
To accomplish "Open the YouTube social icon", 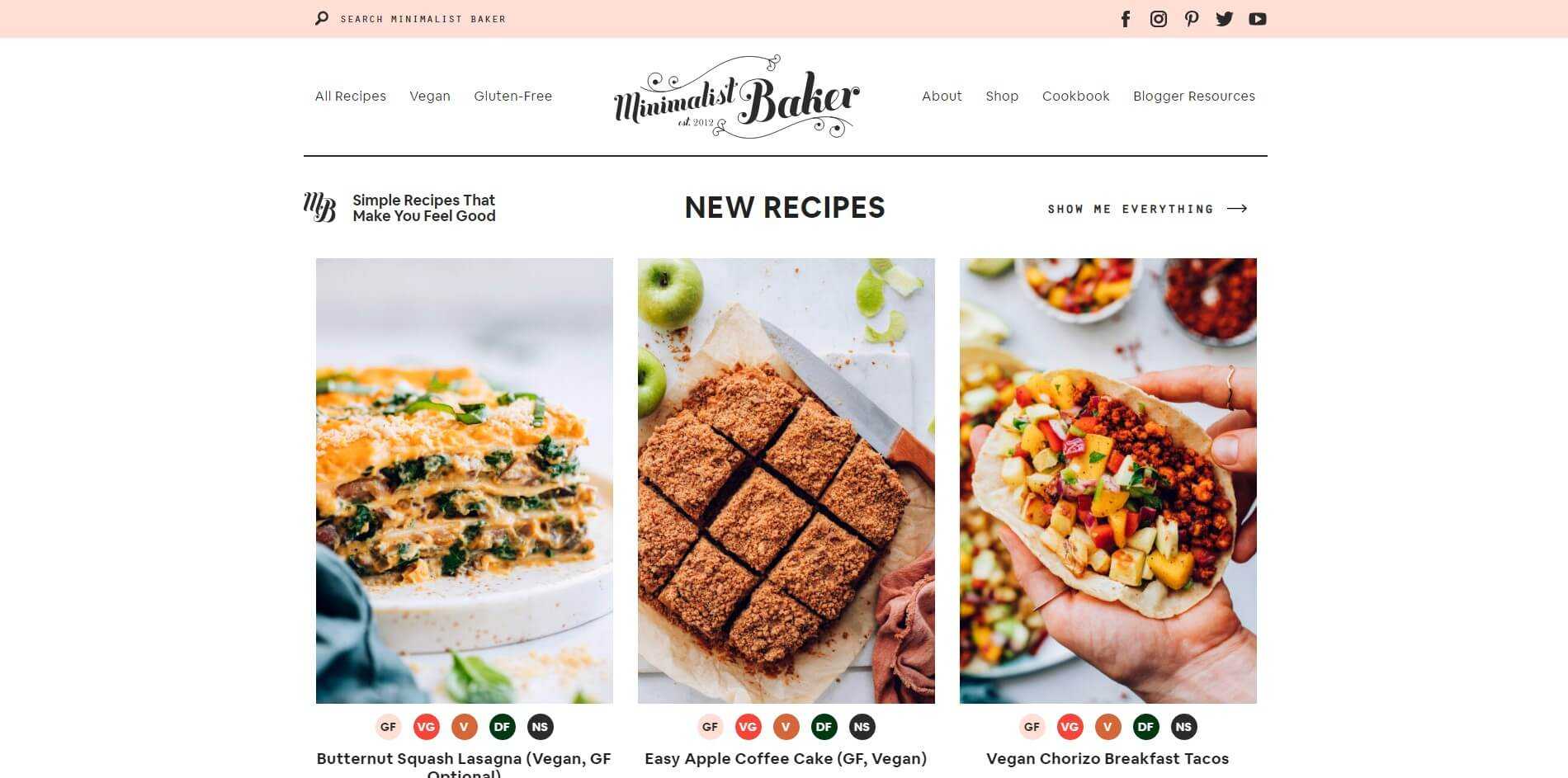I will [1258, 19].
